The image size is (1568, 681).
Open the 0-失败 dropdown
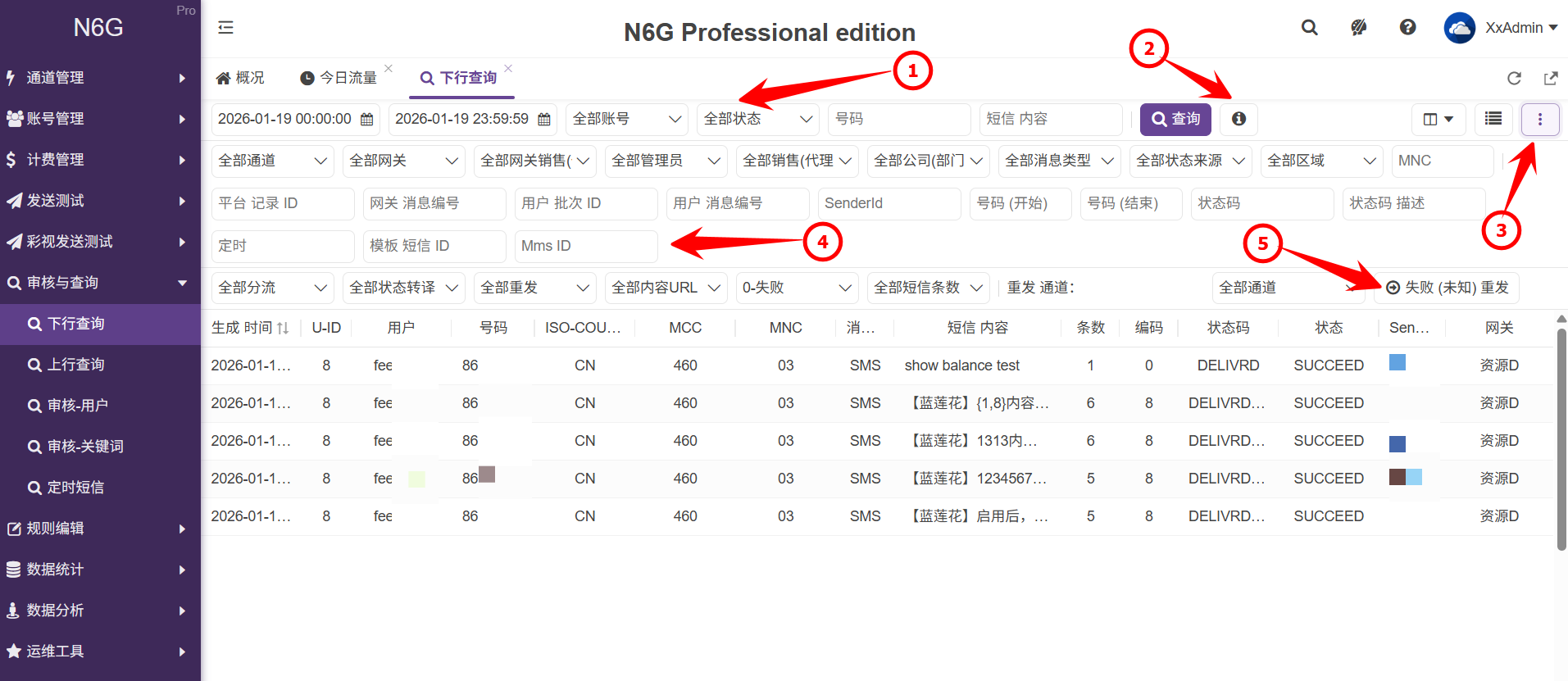[x=798, y=288]
